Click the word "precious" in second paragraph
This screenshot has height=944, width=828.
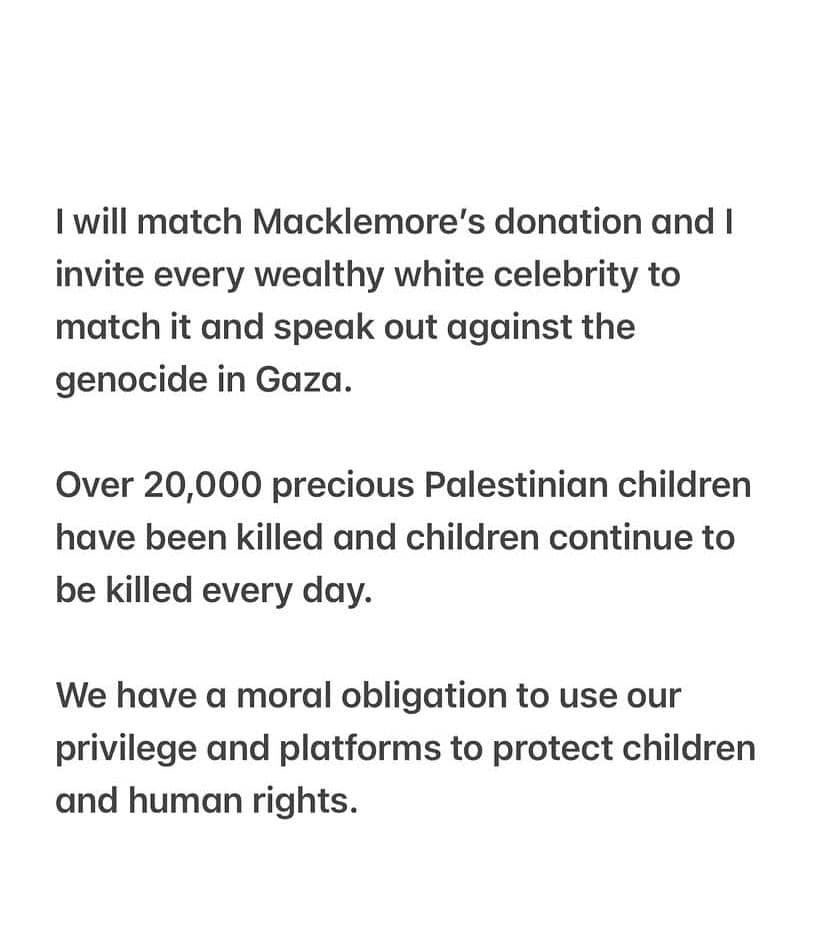click(x=343, y=486)
